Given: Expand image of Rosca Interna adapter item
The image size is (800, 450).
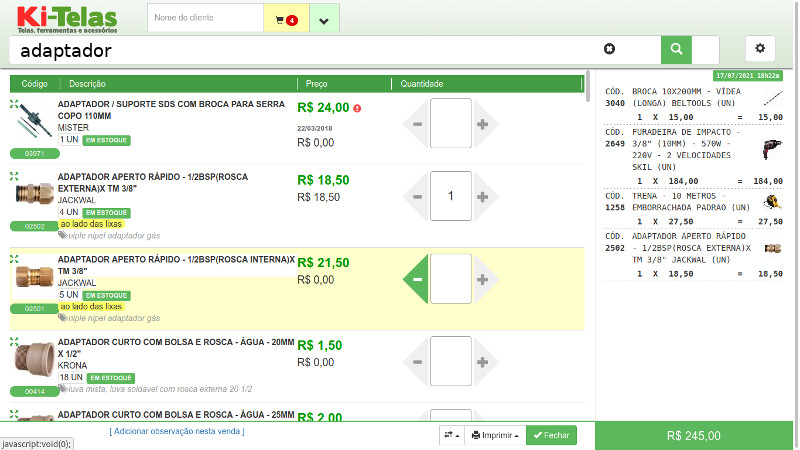Looking at the screenshot, I should 14,259.
